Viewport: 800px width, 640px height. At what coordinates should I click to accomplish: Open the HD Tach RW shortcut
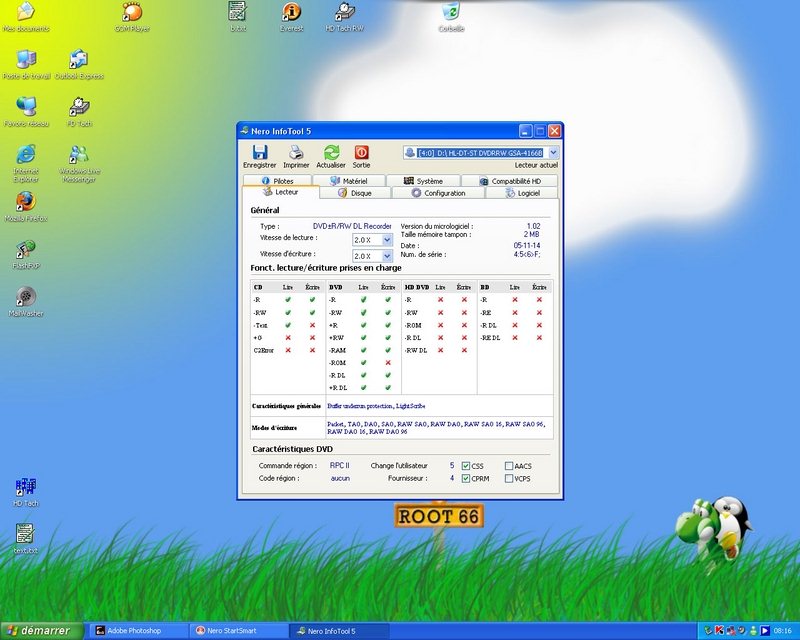click(344, 17)
